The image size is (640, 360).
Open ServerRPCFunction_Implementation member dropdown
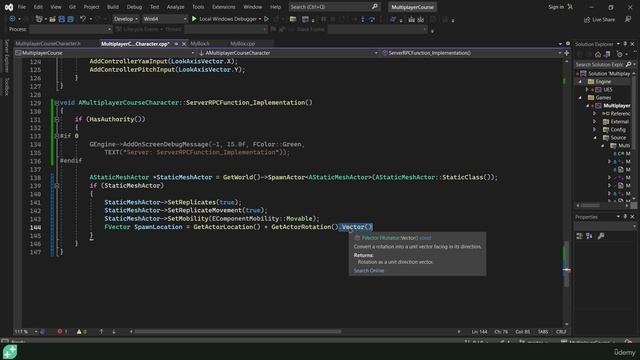471,53
